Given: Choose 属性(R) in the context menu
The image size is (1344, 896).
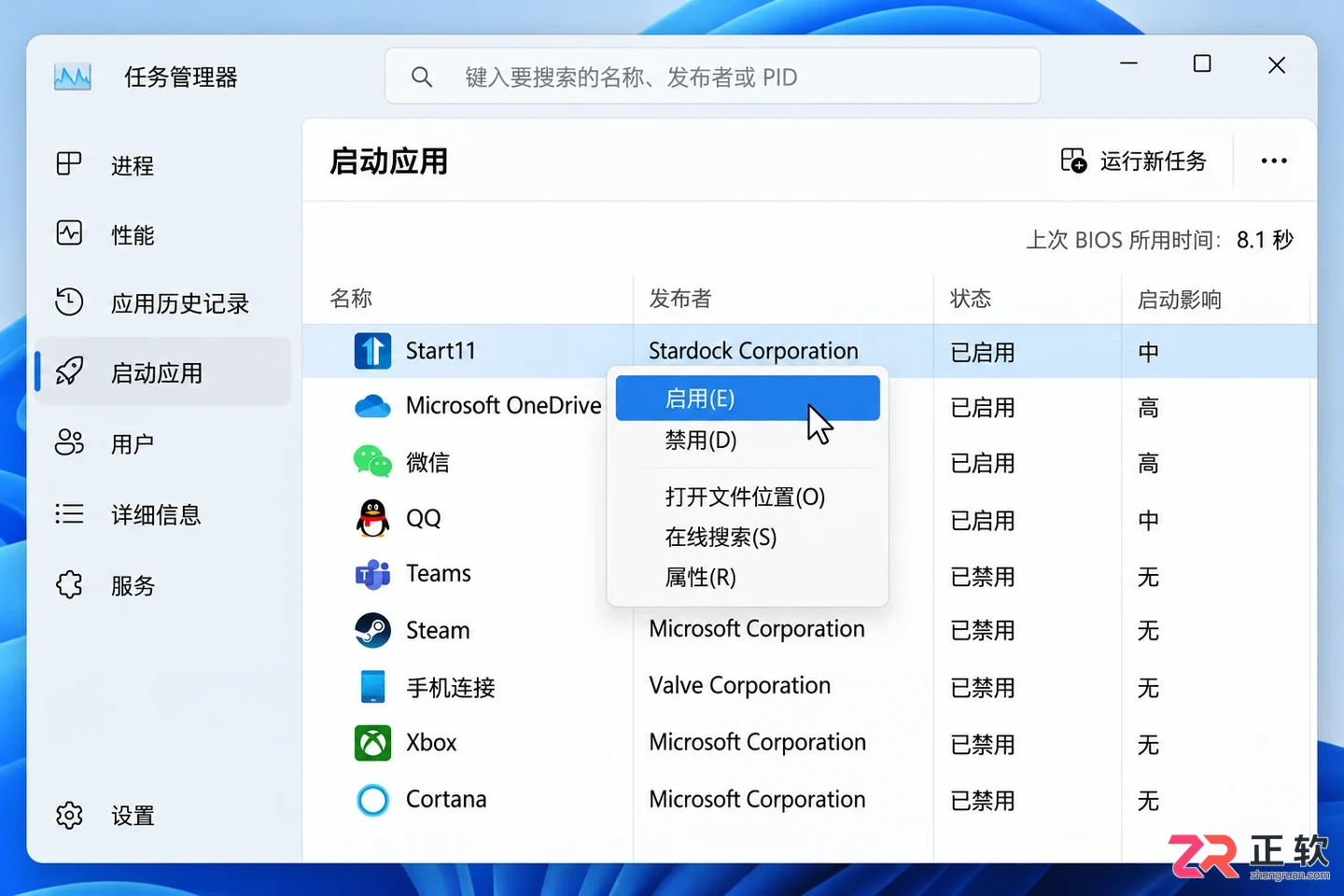Looking at the screenshot, I should (748, 577).
